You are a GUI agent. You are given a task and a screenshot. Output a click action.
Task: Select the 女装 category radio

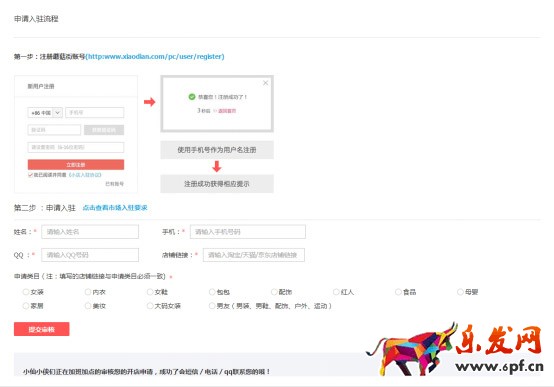pyautogui.click(x=26, y=292)
